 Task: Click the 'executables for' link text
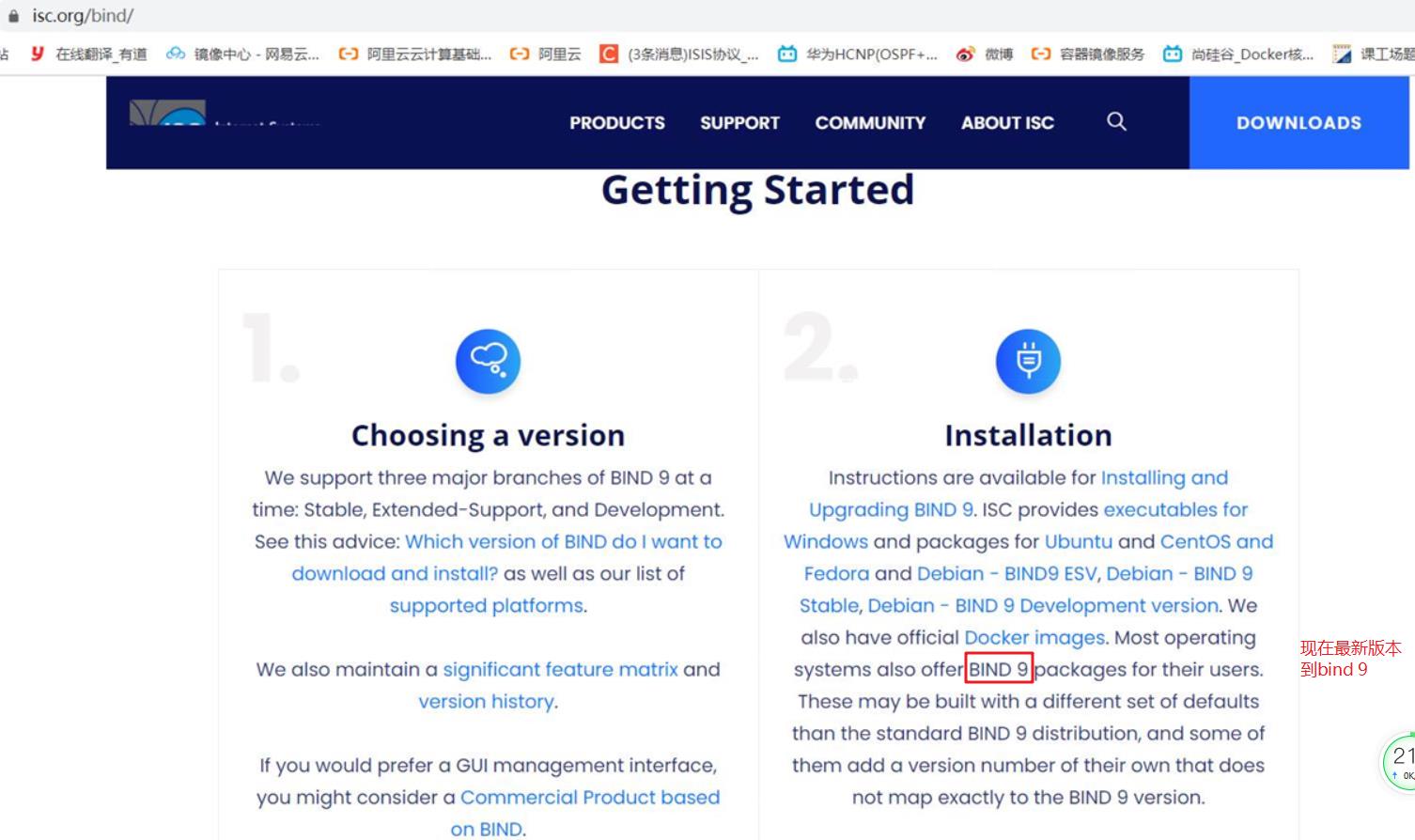[1175, 509]
